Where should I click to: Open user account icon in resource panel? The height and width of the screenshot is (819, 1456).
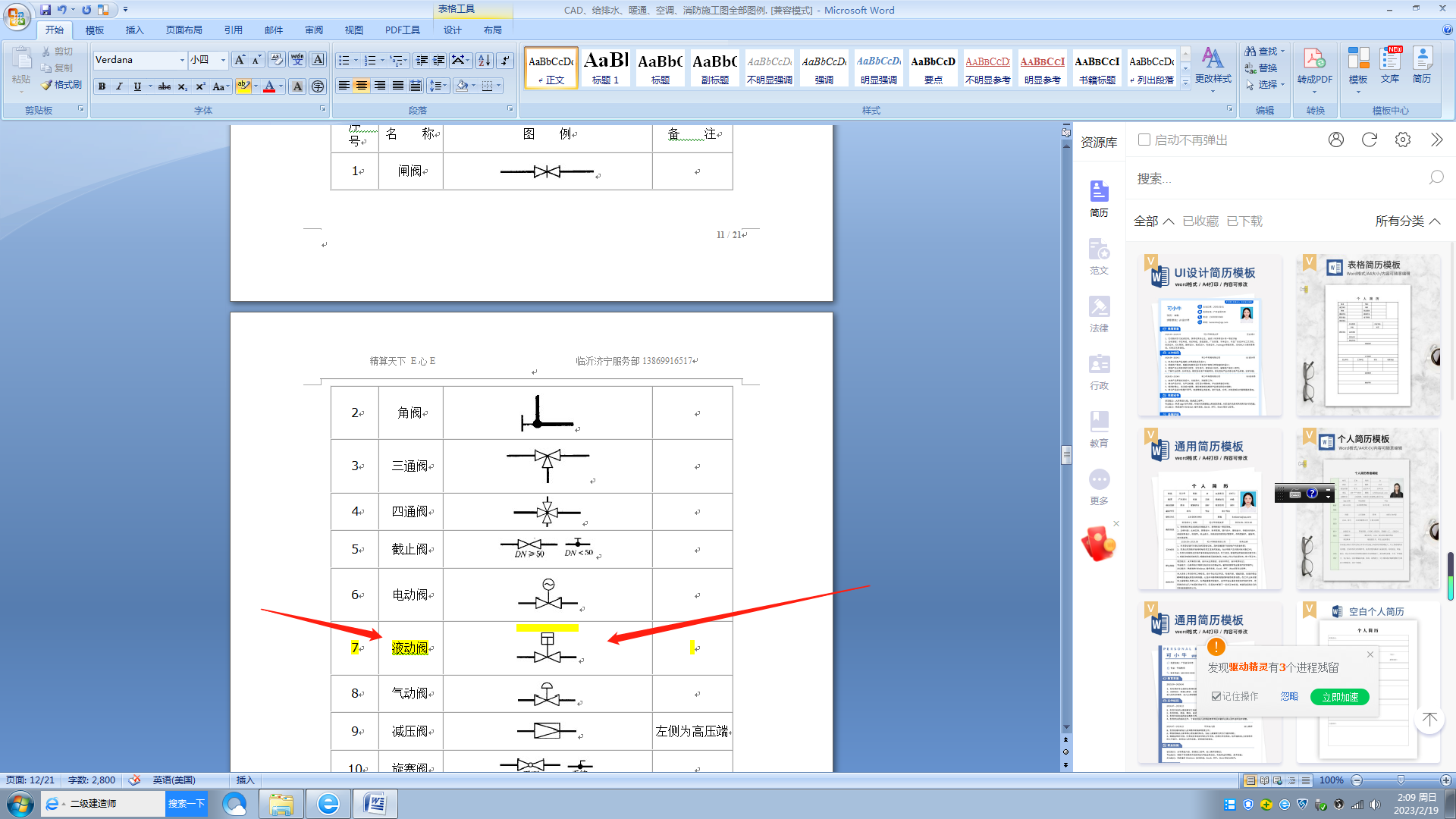click(1336, 140)
